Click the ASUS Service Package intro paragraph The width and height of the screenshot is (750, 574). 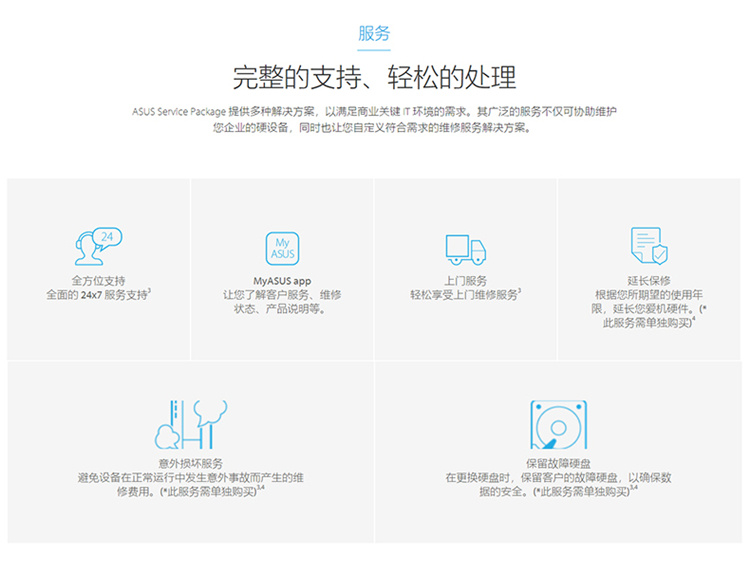point(374,120)
